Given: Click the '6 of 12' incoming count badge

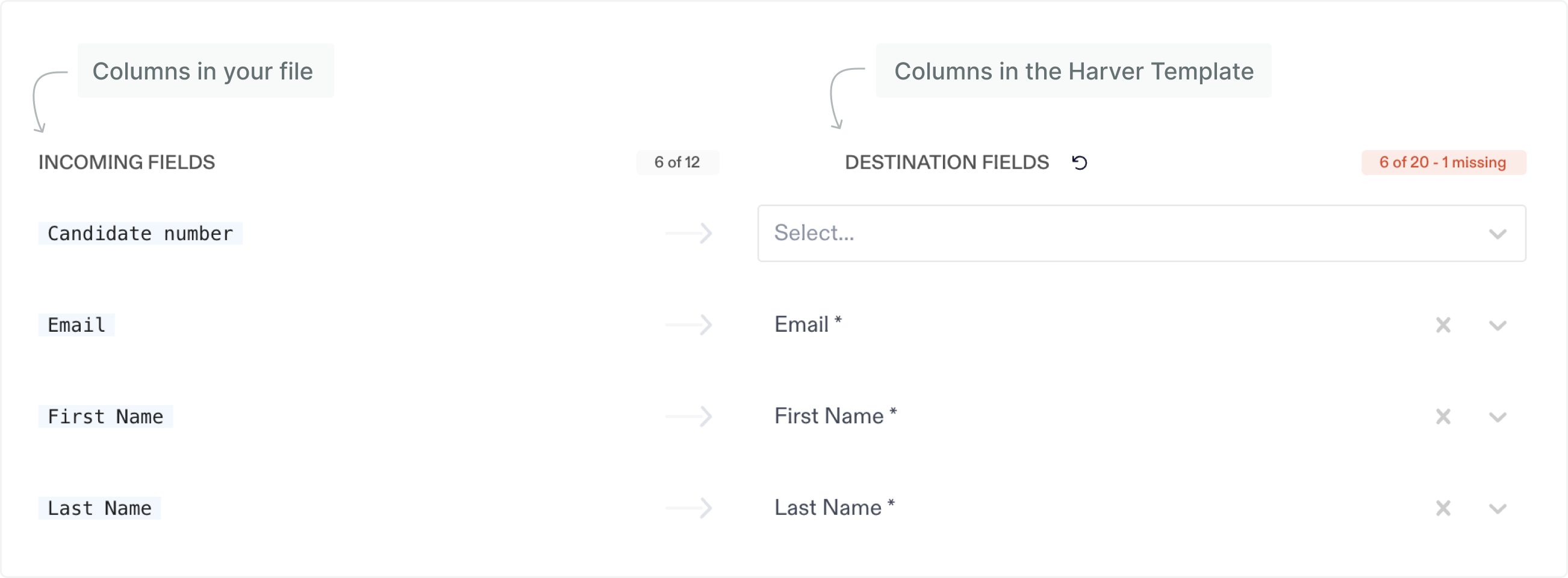Looking at the screenshot, I should tap(677, 163).
